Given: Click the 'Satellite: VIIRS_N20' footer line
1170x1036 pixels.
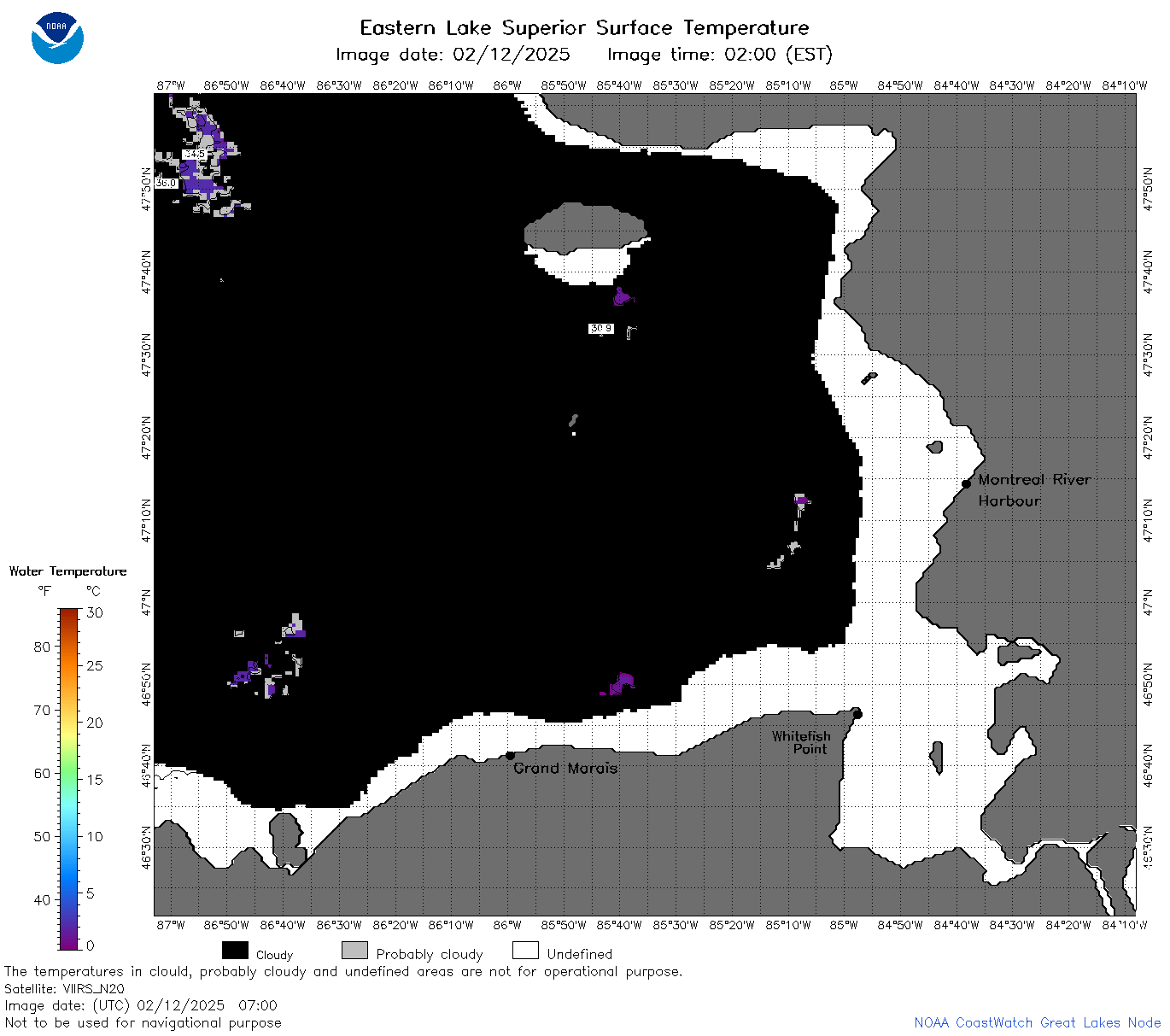Looking at the screenshot, I should [64, 988].
